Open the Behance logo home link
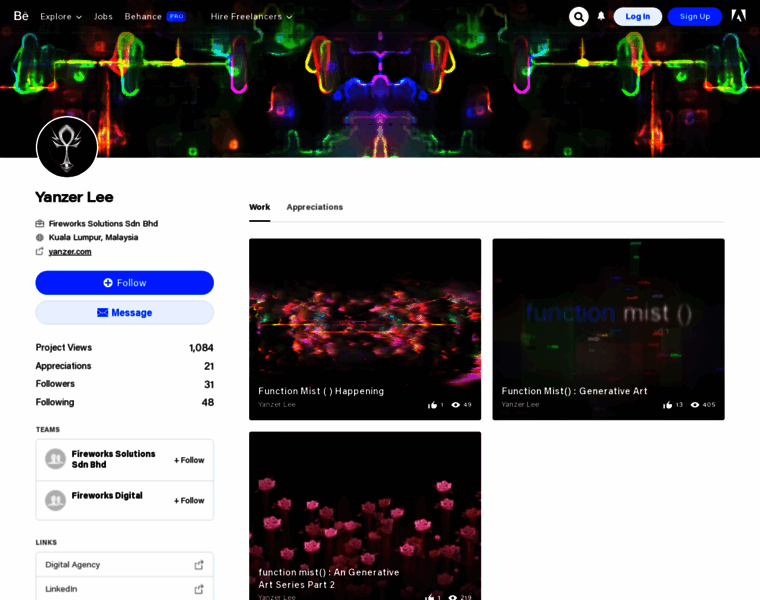 [21, 16]
